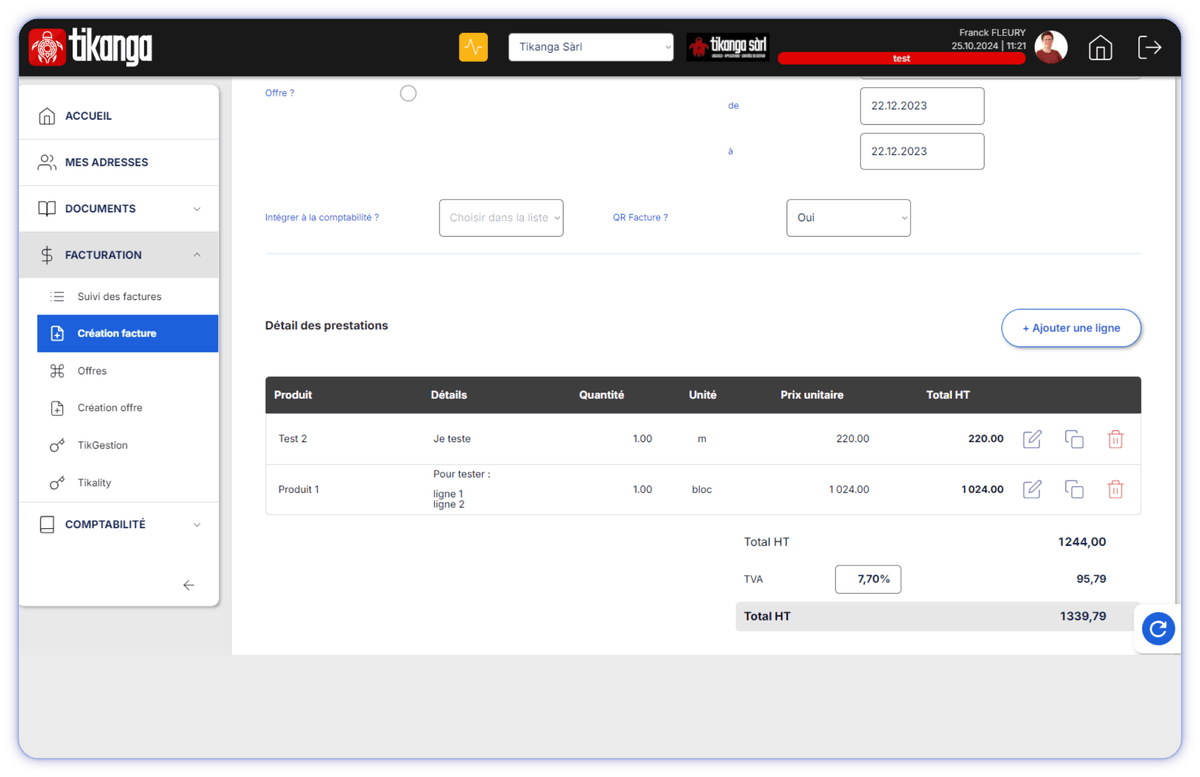1200x777 pixels.
Task: Click the blue refresh button
Action: pos(1158,629)
